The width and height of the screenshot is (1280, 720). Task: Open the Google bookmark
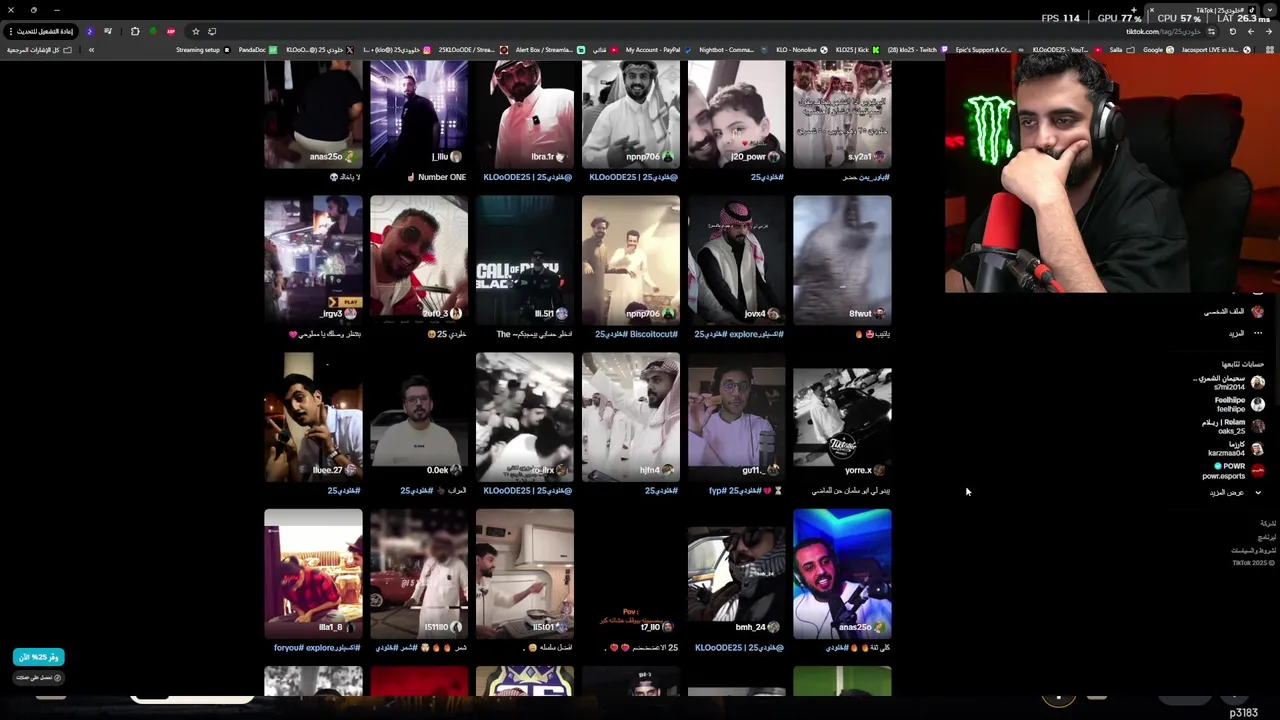click(1158, 50)
